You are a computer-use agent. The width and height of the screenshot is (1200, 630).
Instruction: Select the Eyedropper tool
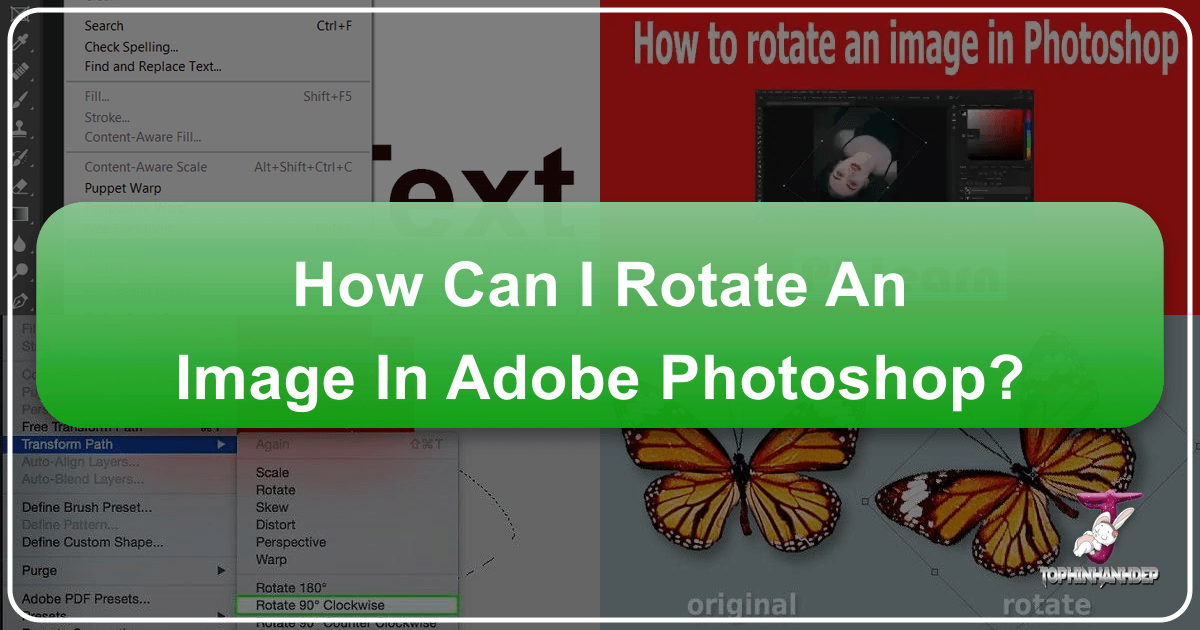20,42
